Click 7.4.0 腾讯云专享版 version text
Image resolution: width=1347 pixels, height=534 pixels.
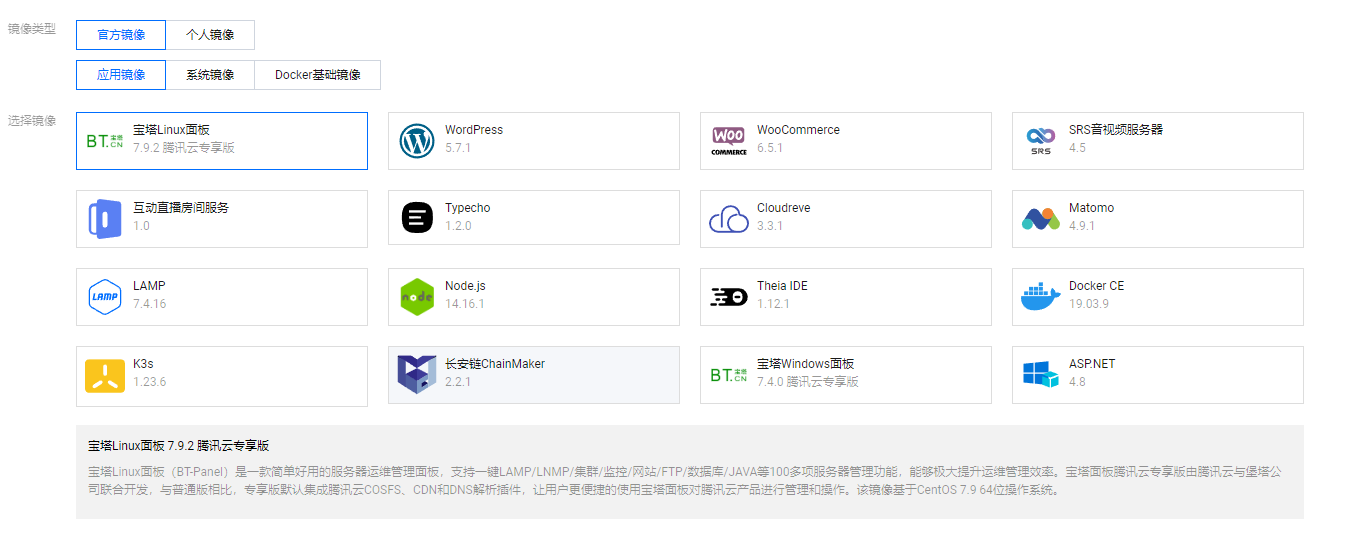coord(808,382)
